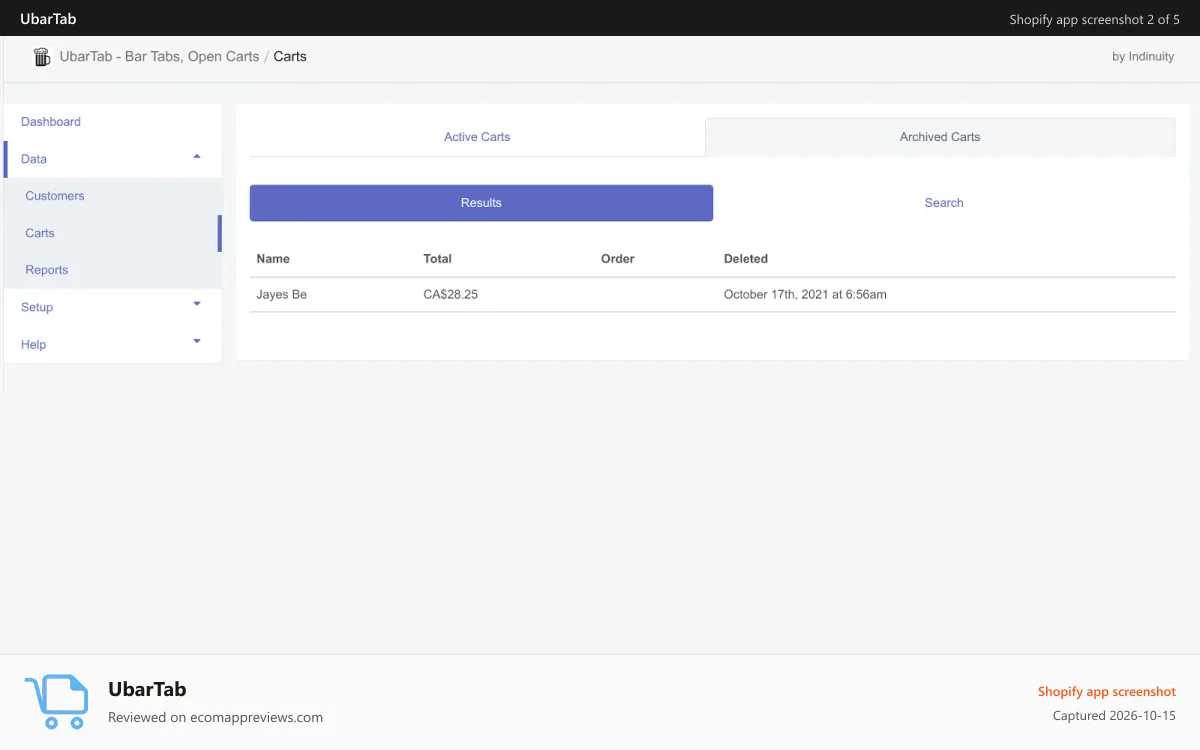The image size is (1200, 750).
Task: Click the Order column header
Action: 618,259
